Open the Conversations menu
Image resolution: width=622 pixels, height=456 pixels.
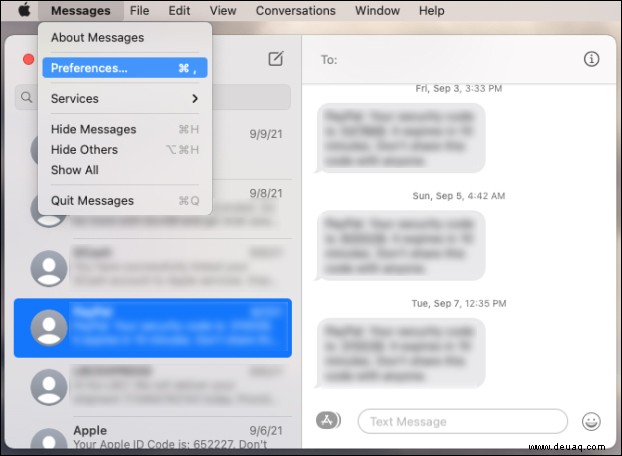(x=296, y=11)
